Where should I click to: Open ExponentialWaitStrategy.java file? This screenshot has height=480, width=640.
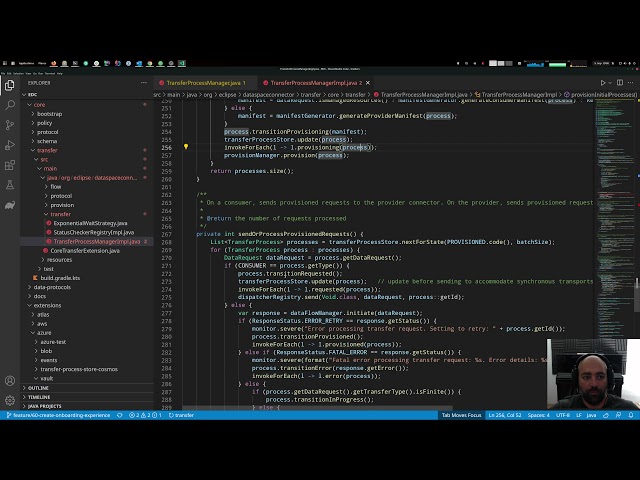[90, 223]
